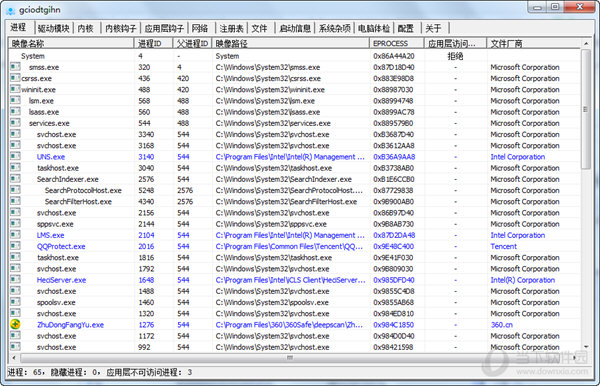Click the Tencent vendor cell
The image size is (600, 386).
(x=503, y=246)
